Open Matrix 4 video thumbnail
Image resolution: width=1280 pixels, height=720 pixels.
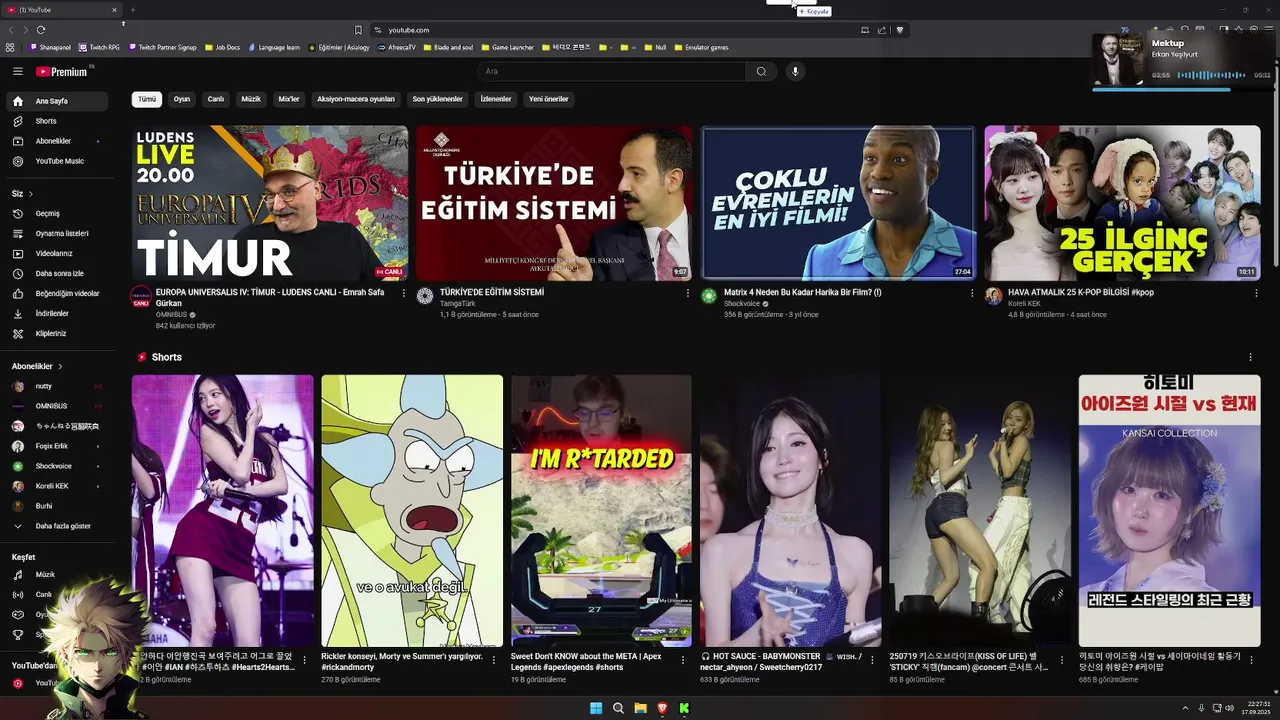pyautogui.click(x=838, y=203)
